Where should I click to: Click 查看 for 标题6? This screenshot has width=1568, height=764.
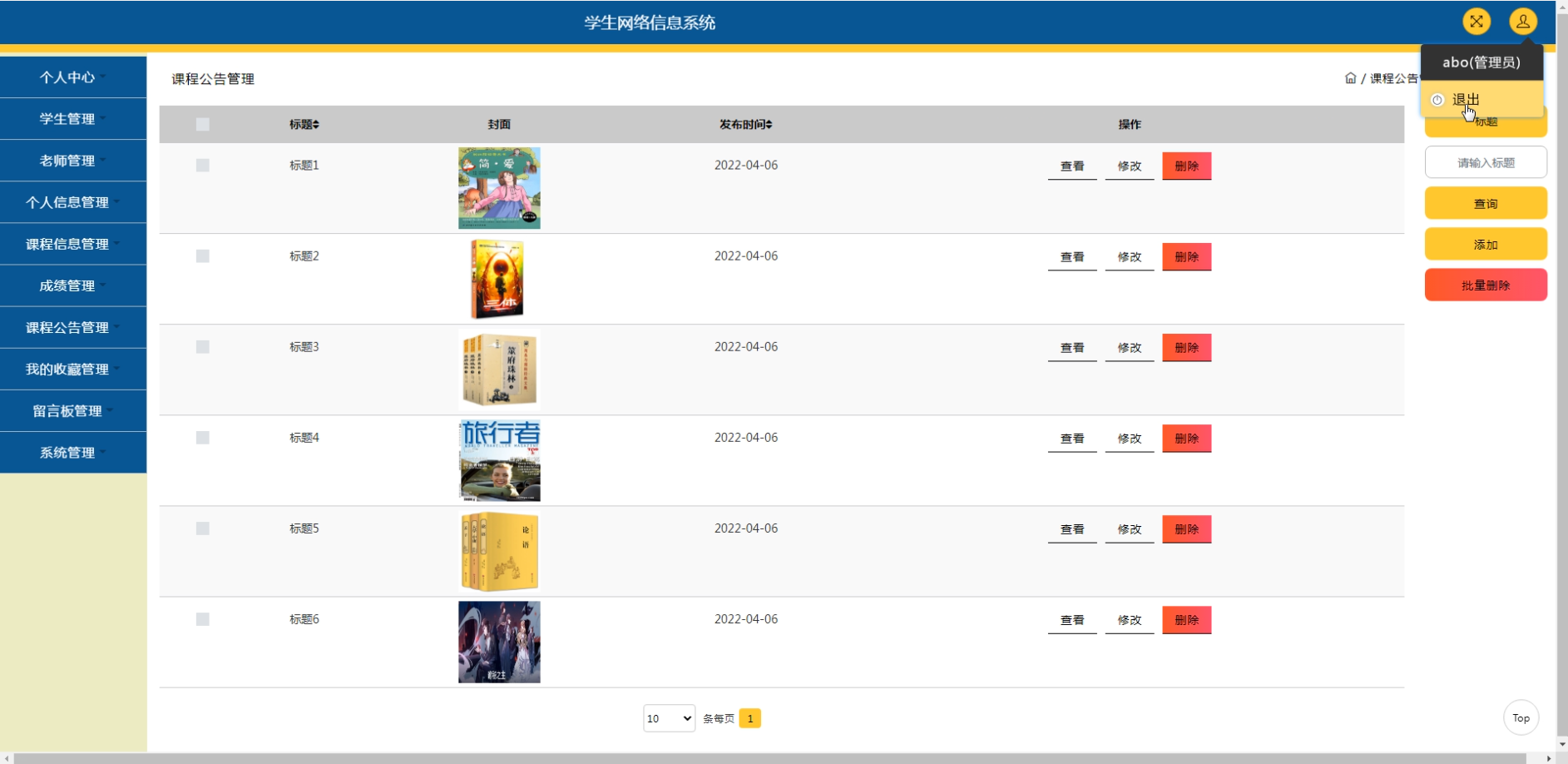tap(1072, 619)
